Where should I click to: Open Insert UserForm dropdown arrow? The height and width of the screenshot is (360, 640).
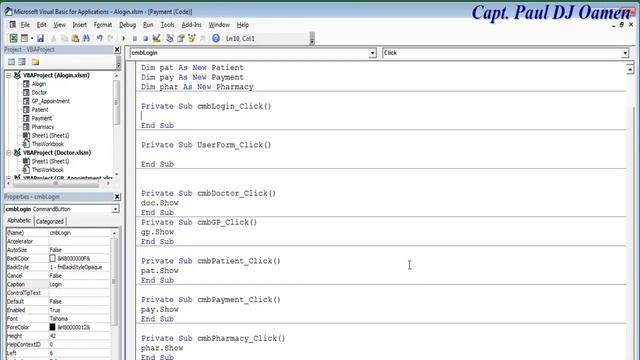(31, 38)
